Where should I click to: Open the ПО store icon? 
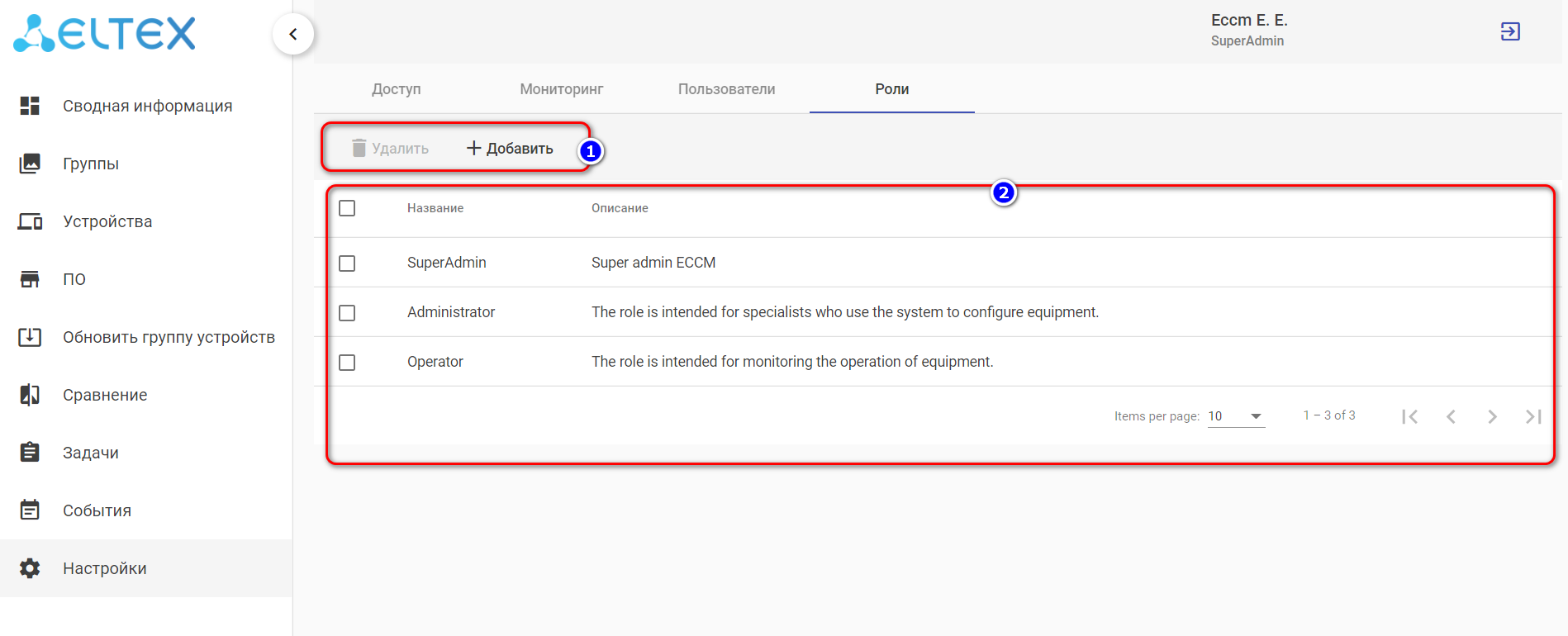(30, 279)
